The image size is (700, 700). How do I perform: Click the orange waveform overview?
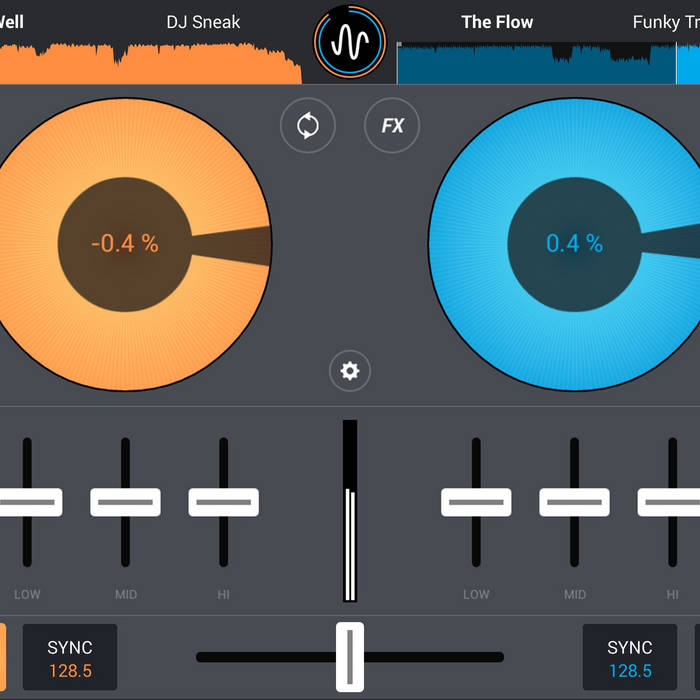tap(150, 65)
